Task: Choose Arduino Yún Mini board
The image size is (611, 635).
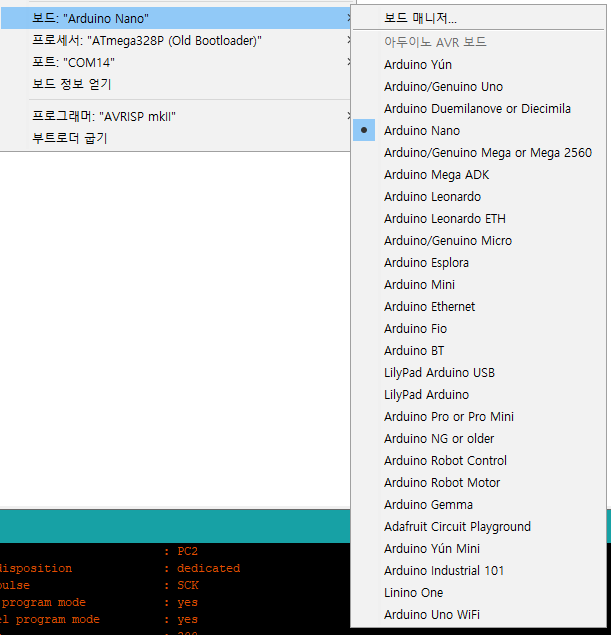Action: (479, 548)
